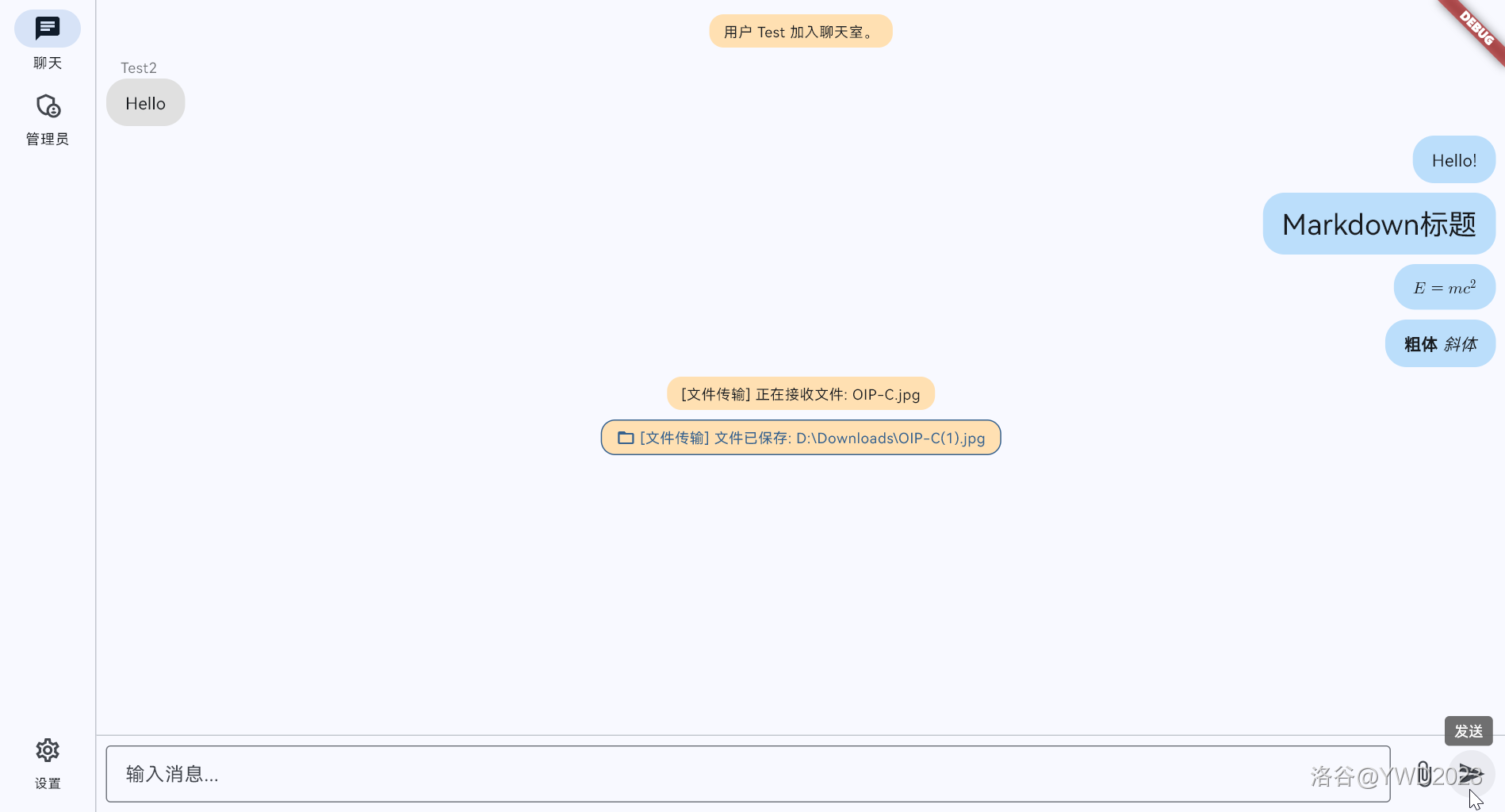Click the folder icon in saved-file notice
1505x812 pixels.
(626, 438)
